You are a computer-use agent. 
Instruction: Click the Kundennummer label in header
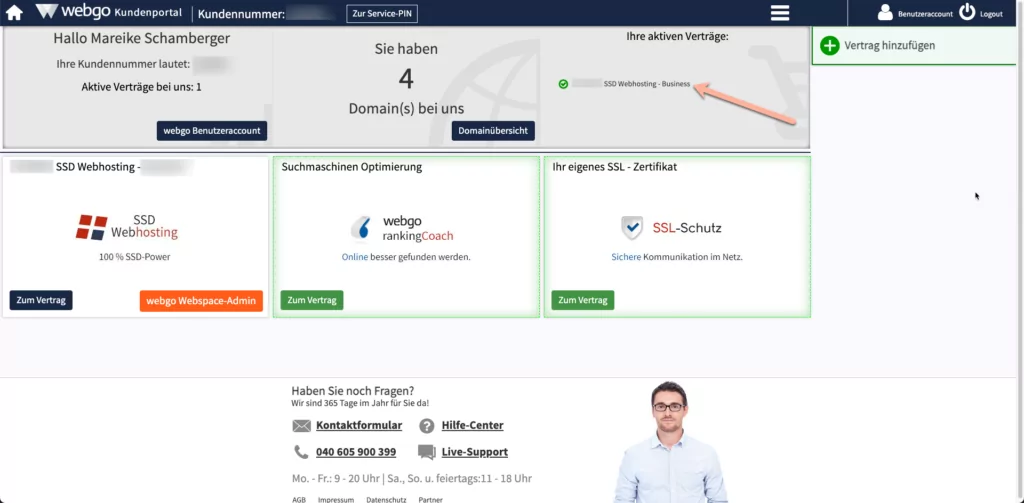click(241, 14)
